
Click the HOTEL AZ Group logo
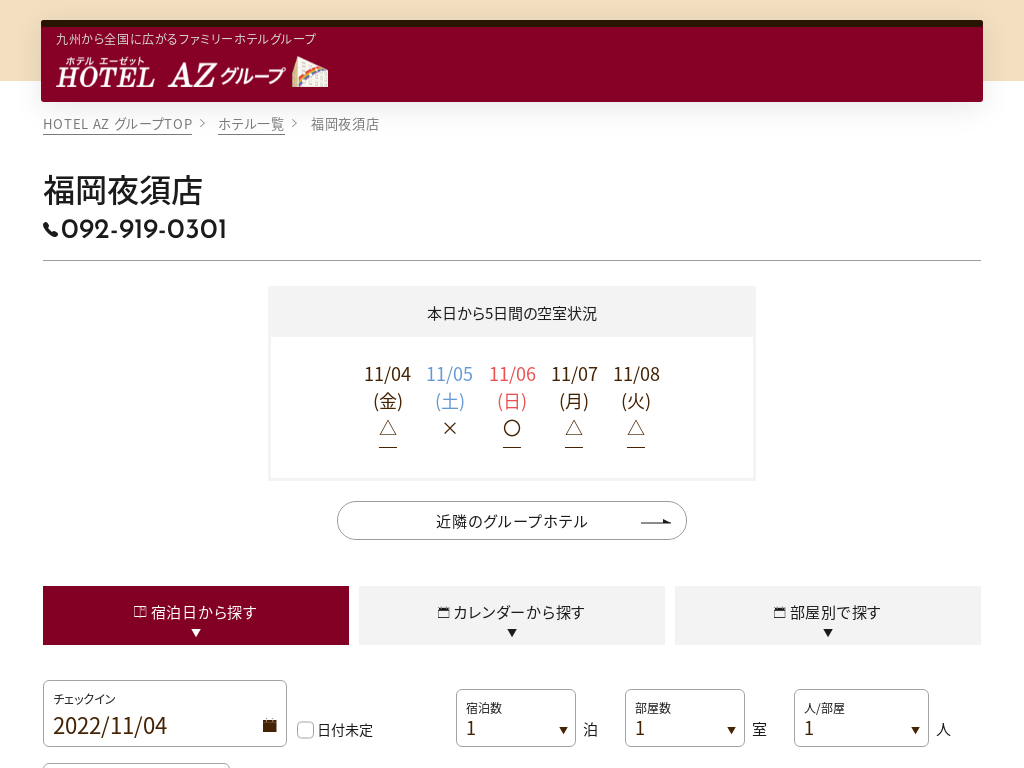click(x=192, y=73)
